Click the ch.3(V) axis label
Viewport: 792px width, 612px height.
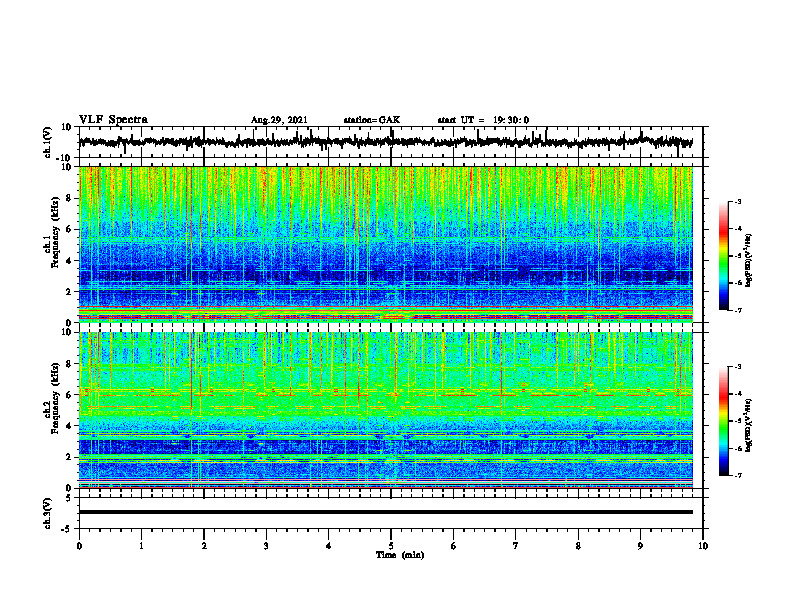coord(48,513)
